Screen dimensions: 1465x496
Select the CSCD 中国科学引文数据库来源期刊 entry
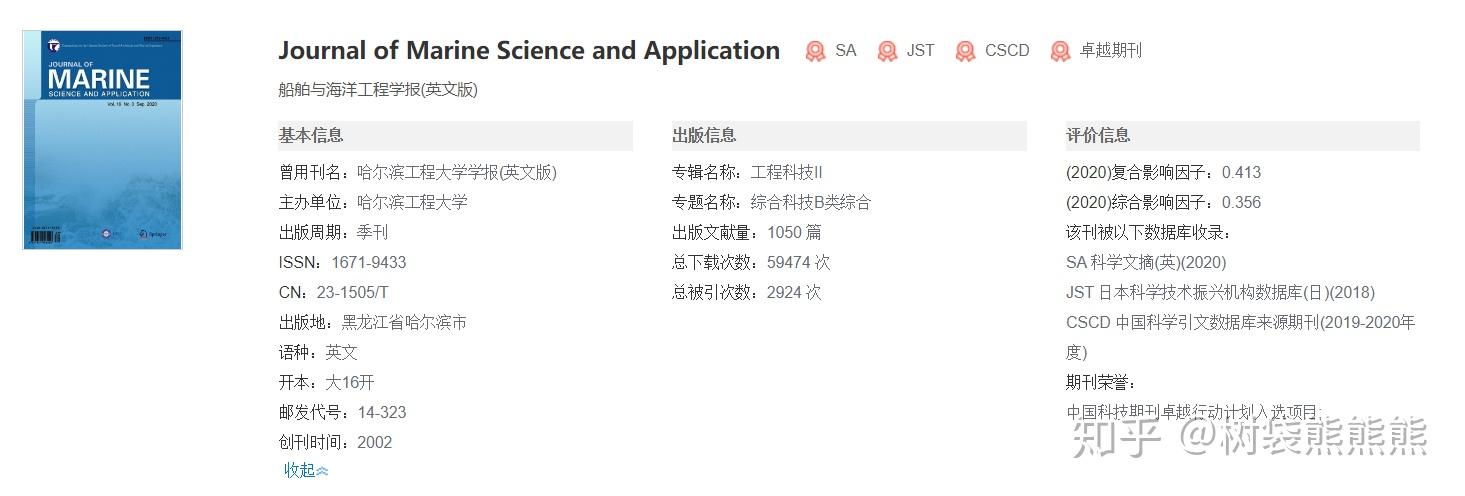(x=1241, y=337)
